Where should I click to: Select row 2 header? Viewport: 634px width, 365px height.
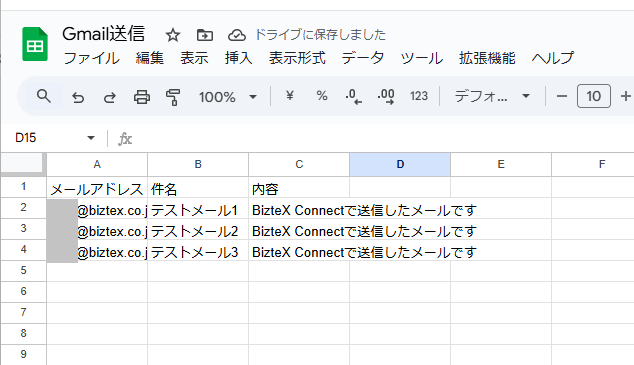23,208
